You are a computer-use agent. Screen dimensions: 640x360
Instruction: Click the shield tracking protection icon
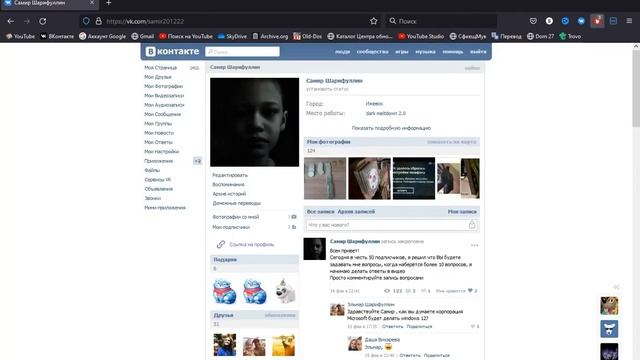click(x=86, y=21)
